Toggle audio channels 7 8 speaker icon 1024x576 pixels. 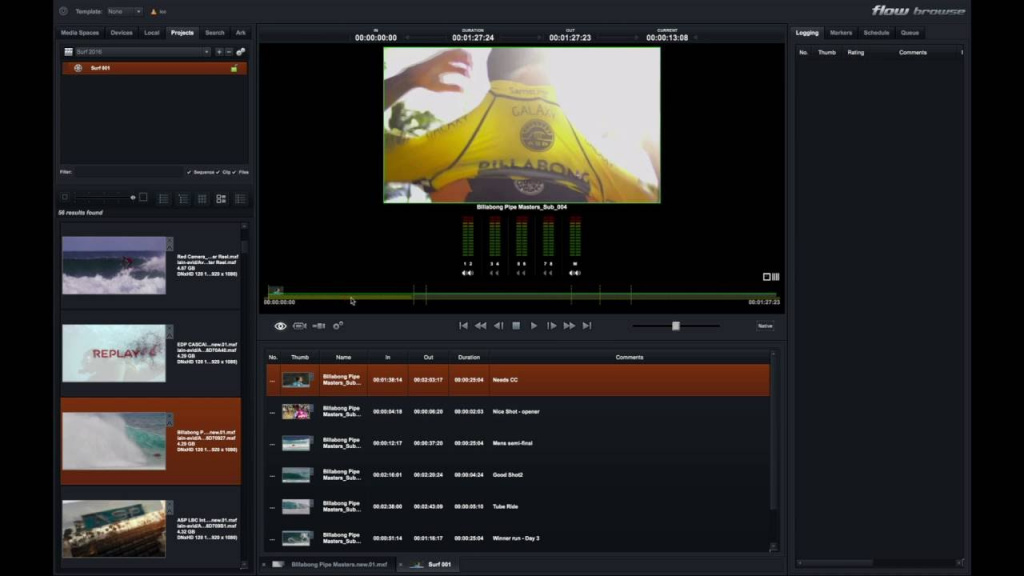[x=548, y=273]
